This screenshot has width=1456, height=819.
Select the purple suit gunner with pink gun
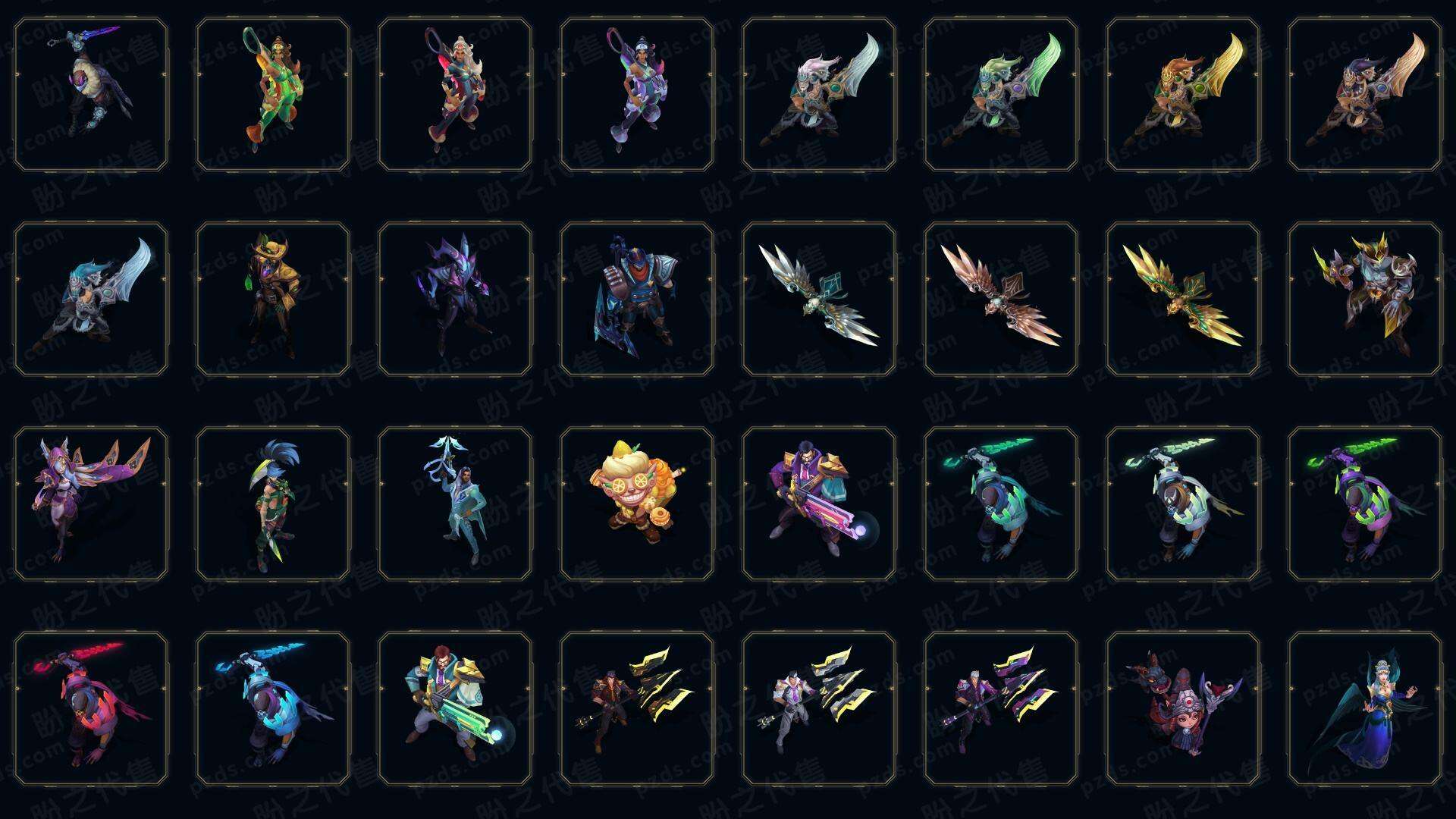coord(819,504)
